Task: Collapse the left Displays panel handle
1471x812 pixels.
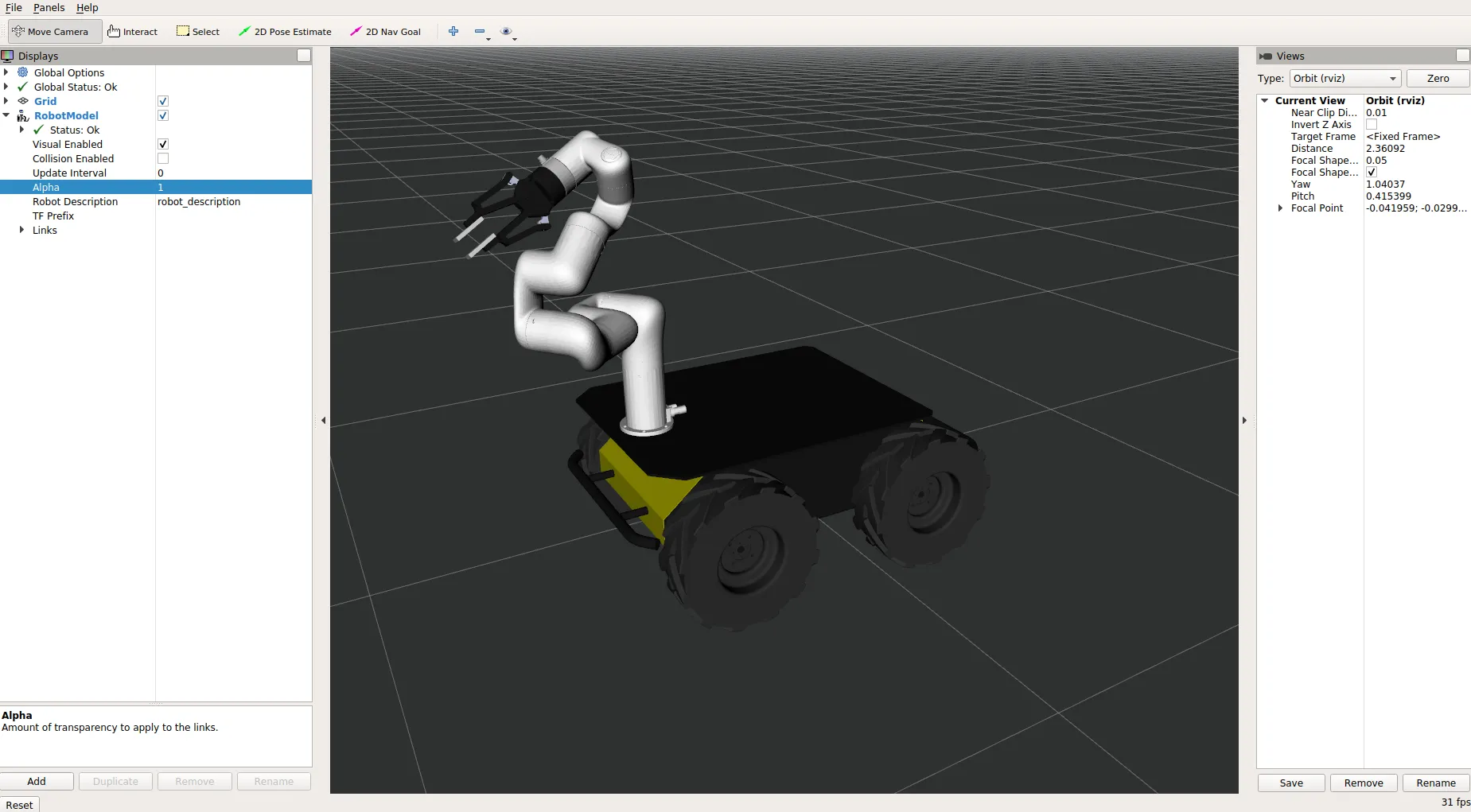Action: (x=323, y=421)
